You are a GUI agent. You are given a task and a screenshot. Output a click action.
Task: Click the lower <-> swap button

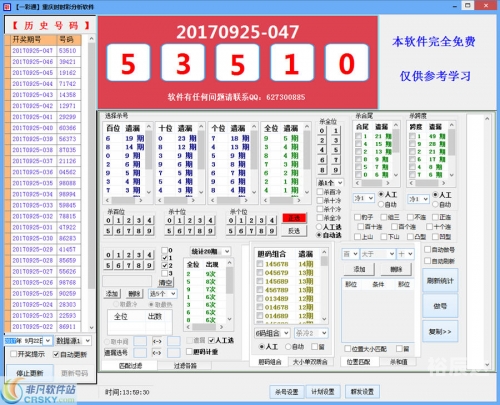[157, 353]
